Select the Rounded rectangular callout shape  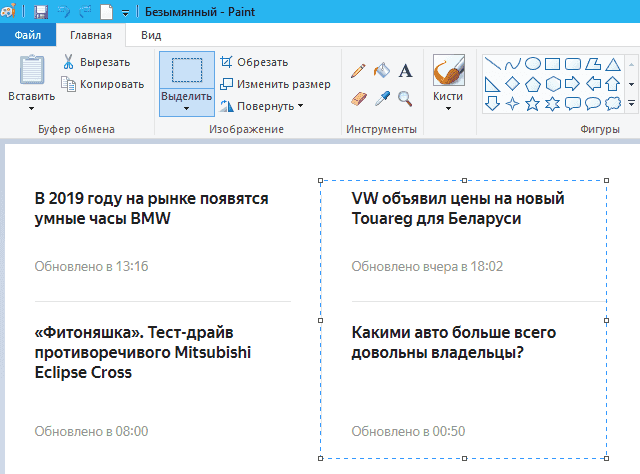573,104
